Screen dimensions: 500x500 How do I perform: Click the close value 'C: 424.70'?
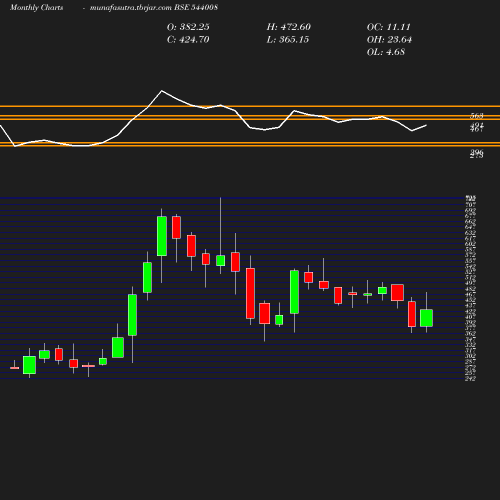click(188, 40)
